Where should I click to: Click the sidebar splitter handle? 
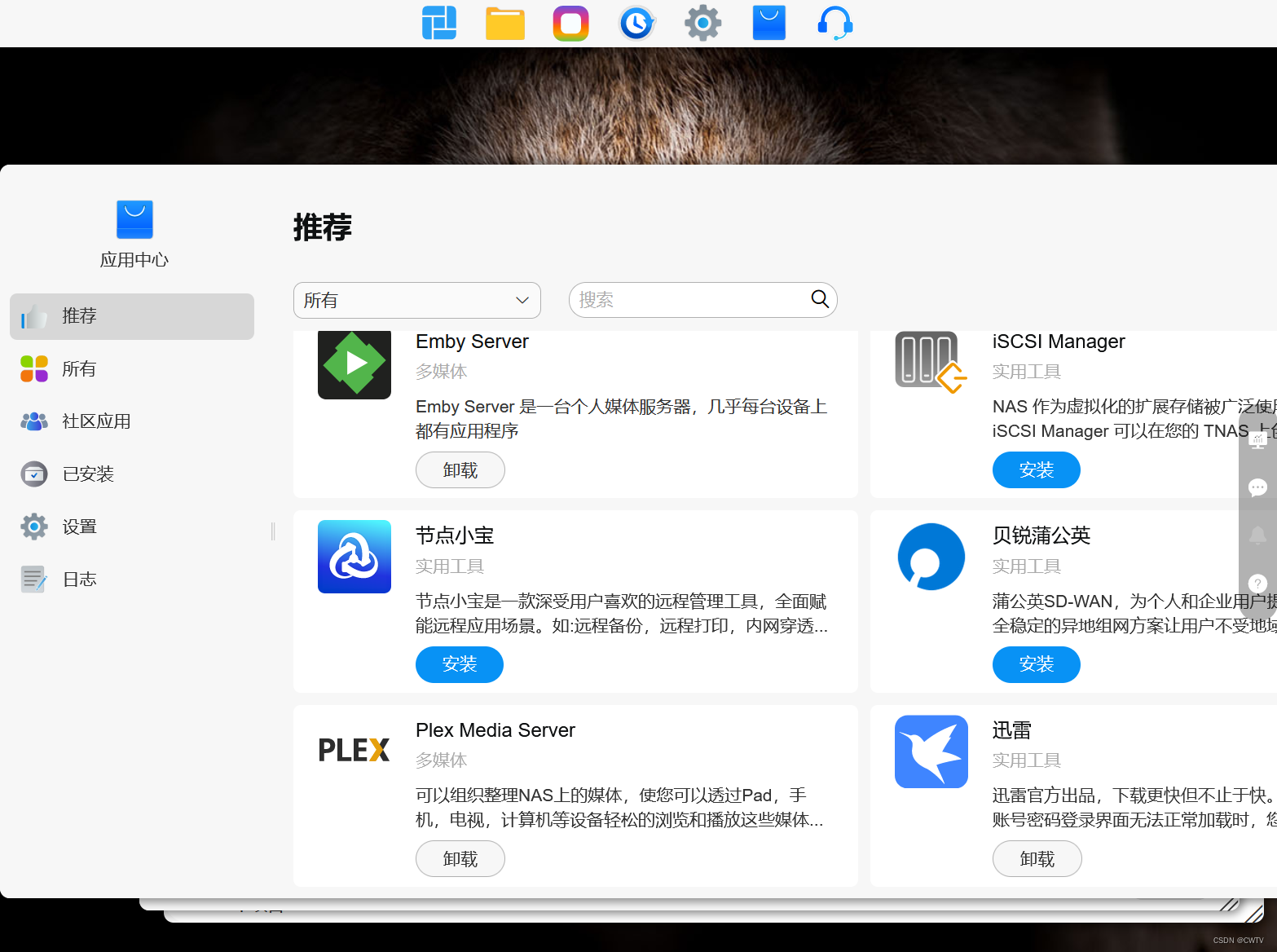(273, 531)
